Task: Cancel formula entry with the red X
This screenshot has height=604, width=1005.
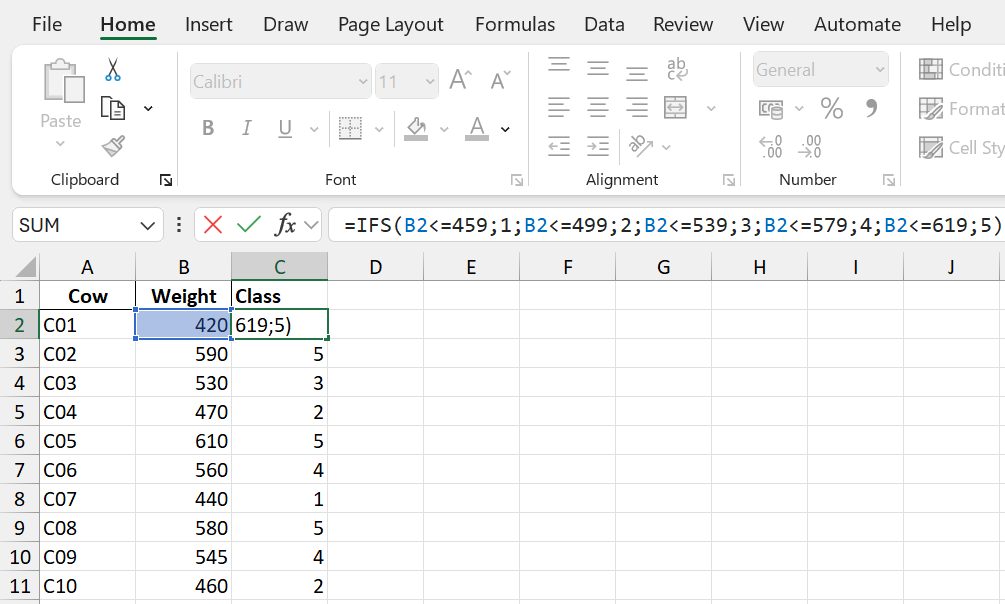Action: tap(213, 225)
